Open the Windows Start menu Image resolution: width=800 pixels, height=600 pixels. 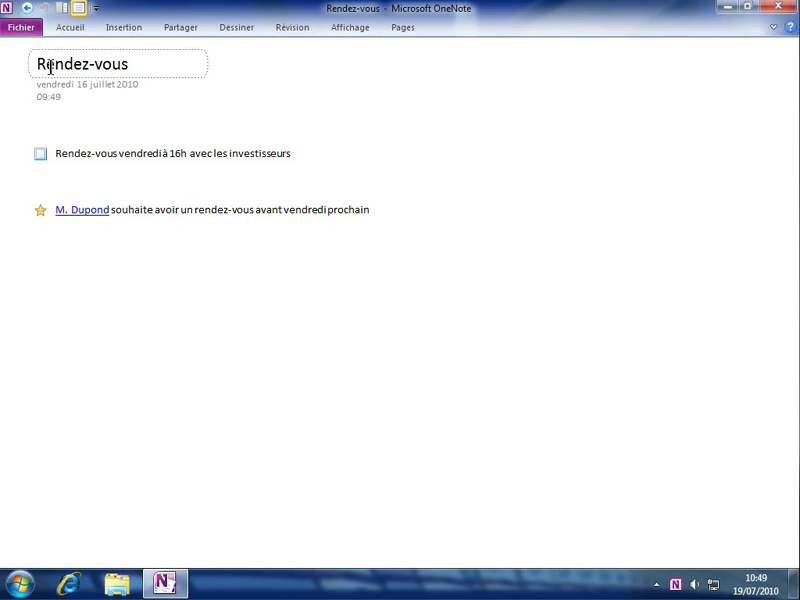point(19,584)
